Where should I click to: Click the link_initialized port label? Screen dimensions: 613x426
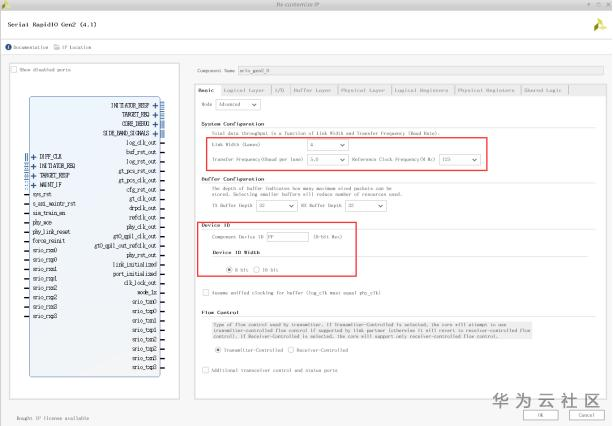(x=134, y=265)
